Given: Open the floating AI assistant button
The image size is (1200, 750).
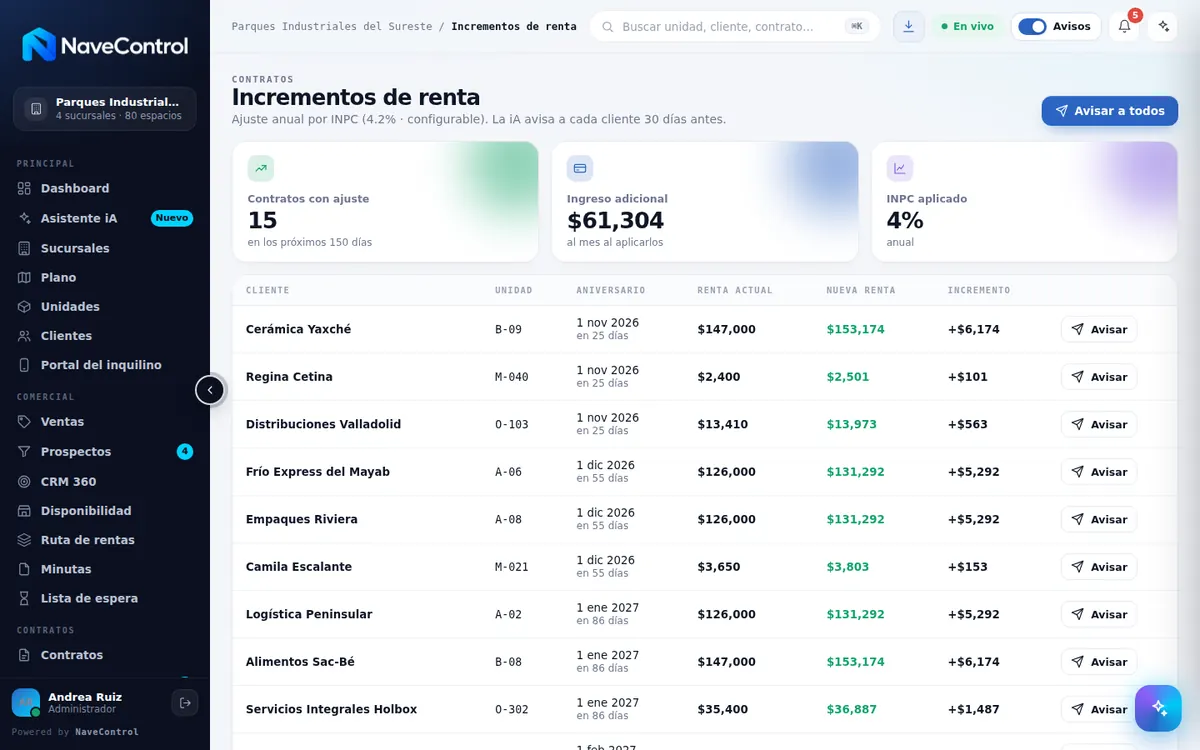Looking at the screenshot, I should pyautogui.click(x=1158, y=708).
